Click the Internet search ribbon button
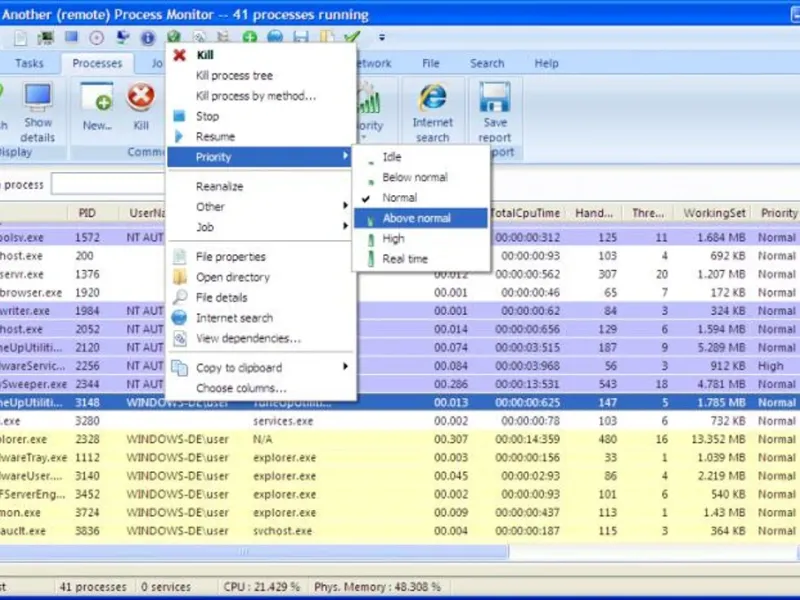 tap(433, 113)
